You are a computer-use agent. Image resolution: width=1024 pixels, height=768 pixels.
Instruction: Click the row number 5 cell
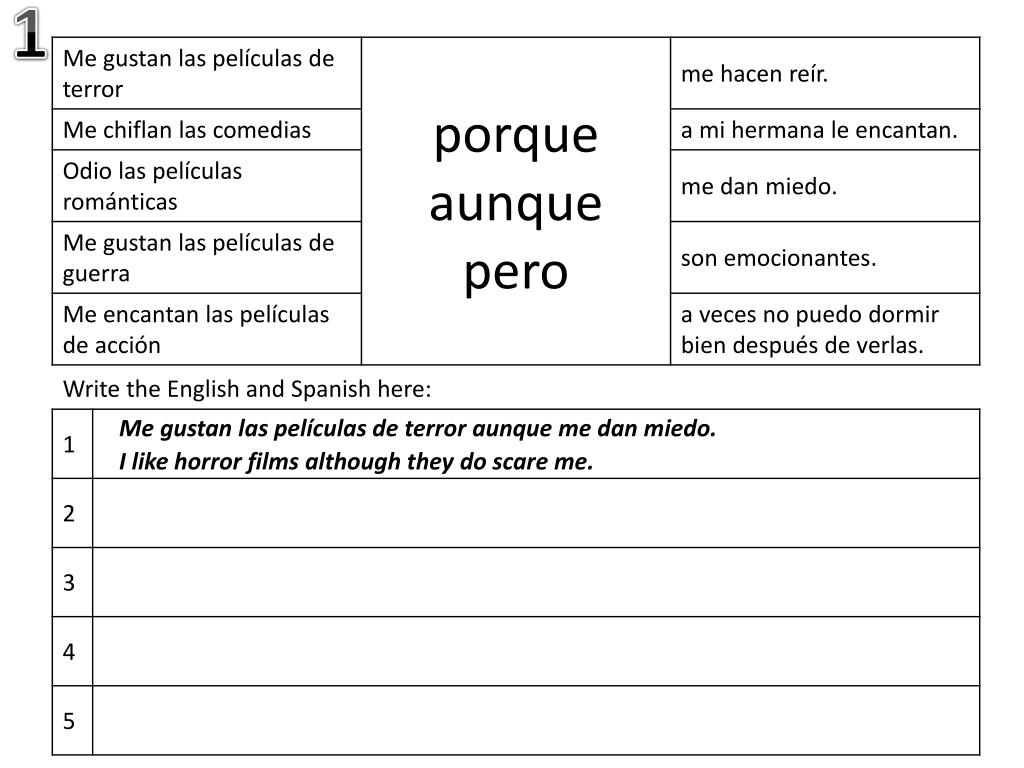click(70, 720)
